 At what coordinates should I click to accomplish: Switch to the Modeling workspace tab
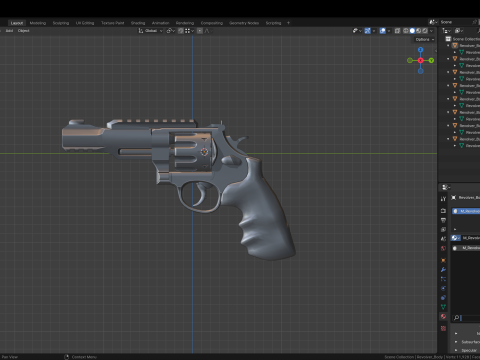point(38,23)
